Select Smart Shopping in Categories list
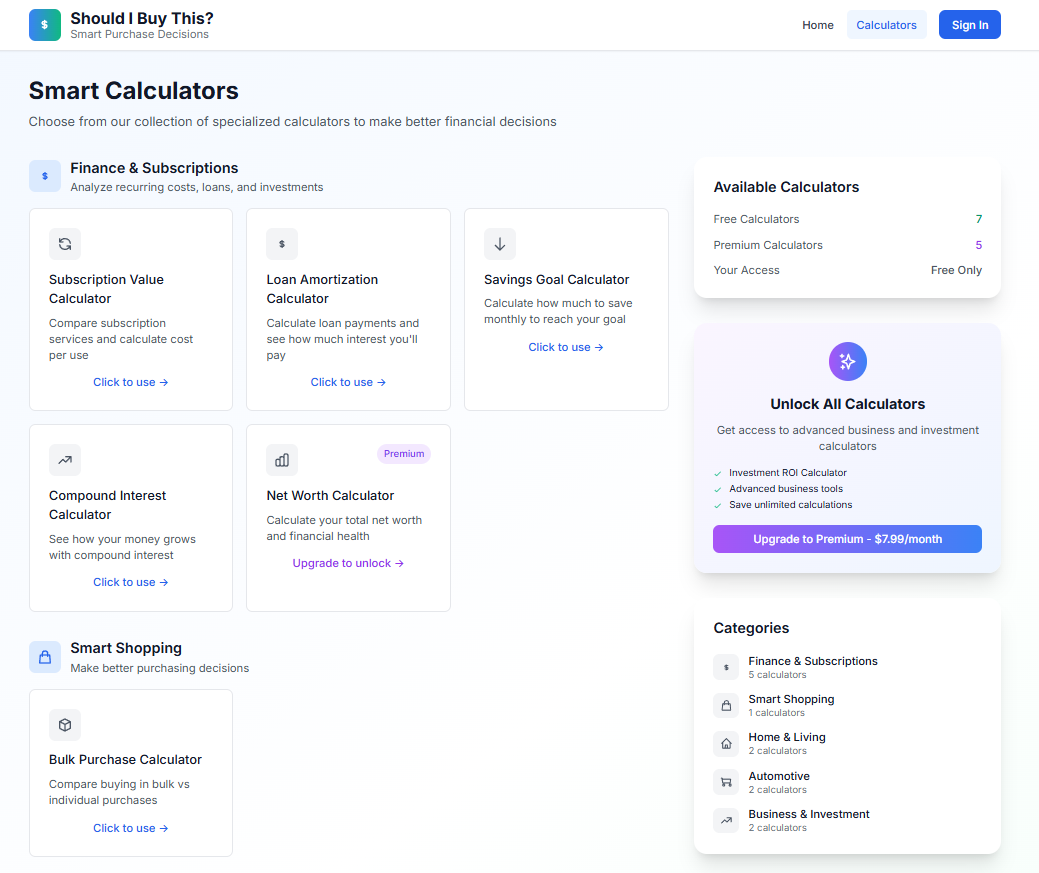Viewport: 1039px width, 873px height. coord(848,705)
